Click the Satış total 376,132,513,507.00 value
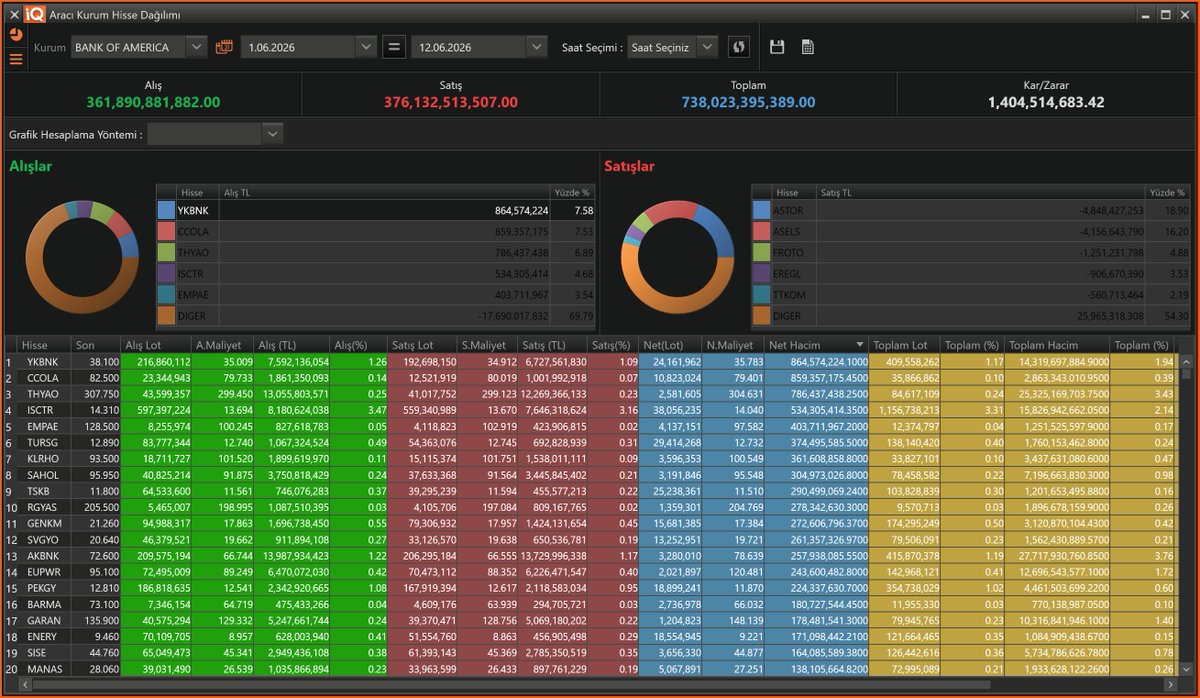The image size is (1200, 698). point(451,102)
